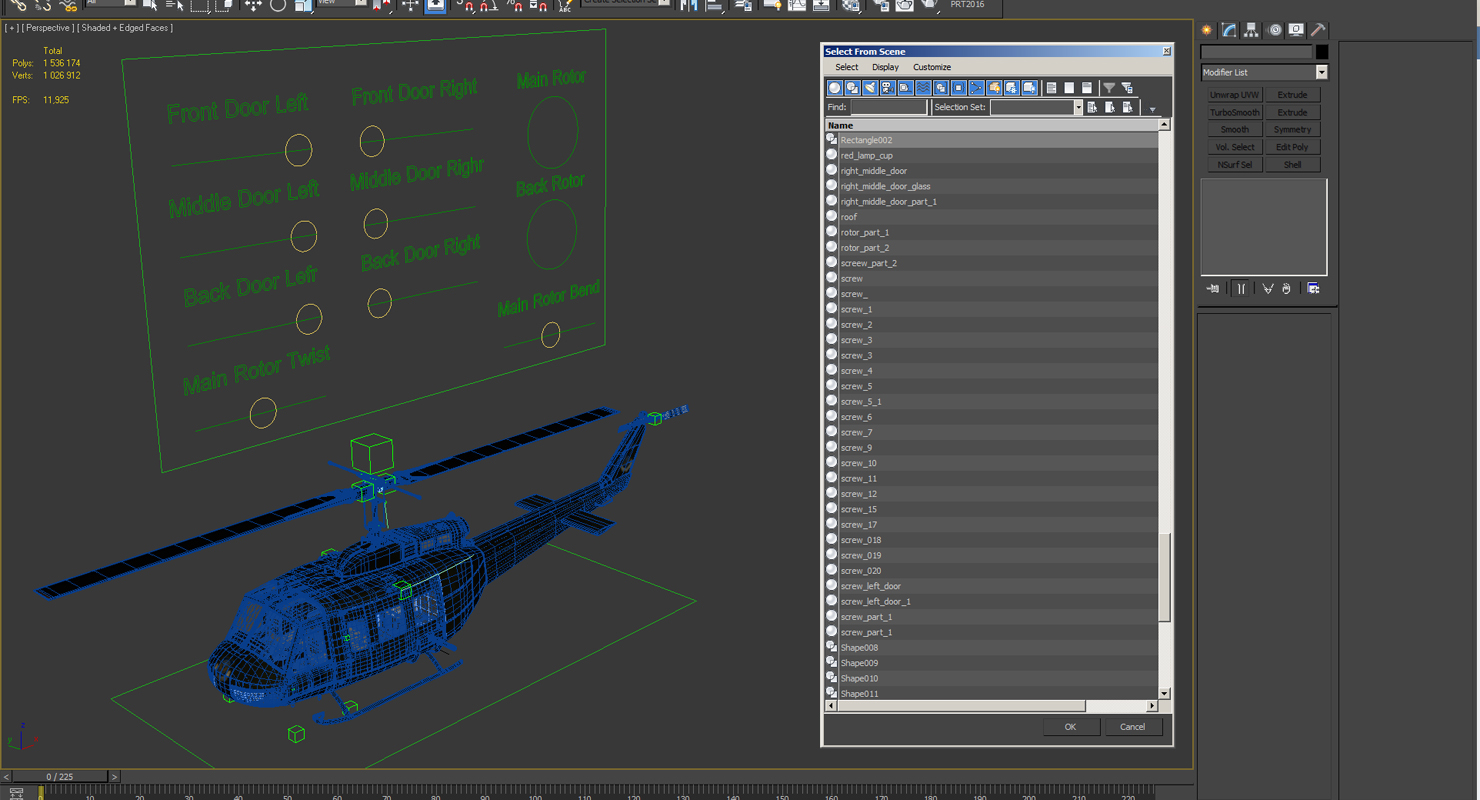Screen dimensions: 1480x800
Task: Toggle Display Geometry filter in Select From Scene
Action: coord(835,88)
